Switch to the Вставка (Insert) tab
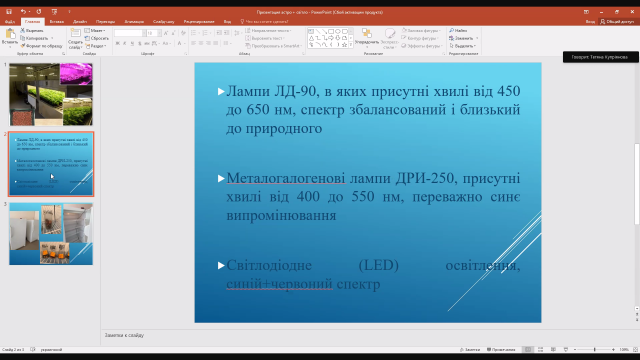This screenshot has height=360, width=640. pyautogui.click(x=57, y=22)
